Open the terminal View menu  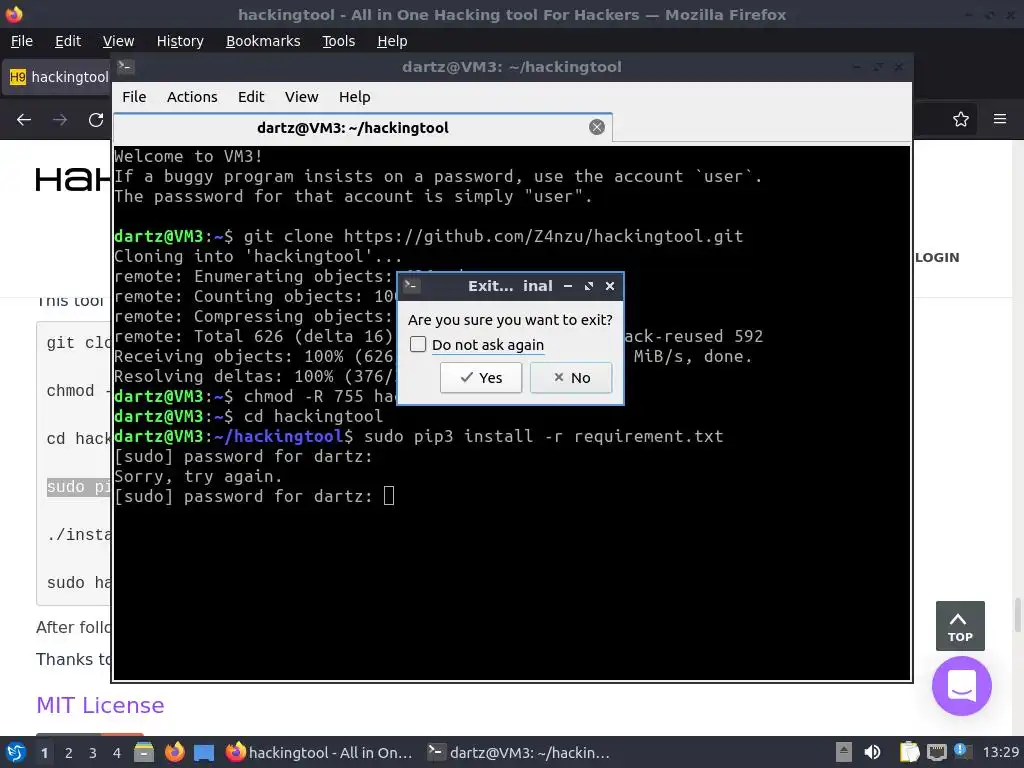click(301, 97)
